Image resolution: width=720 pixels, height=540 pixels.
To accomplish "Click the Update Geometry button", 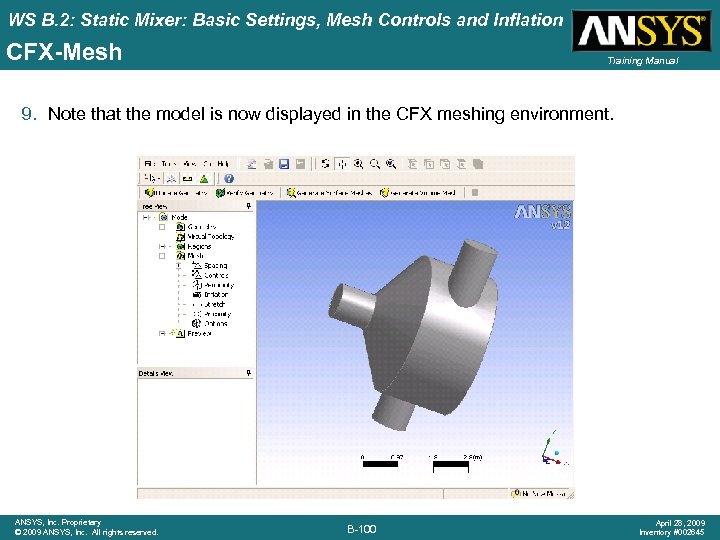I will coord(176,193).
